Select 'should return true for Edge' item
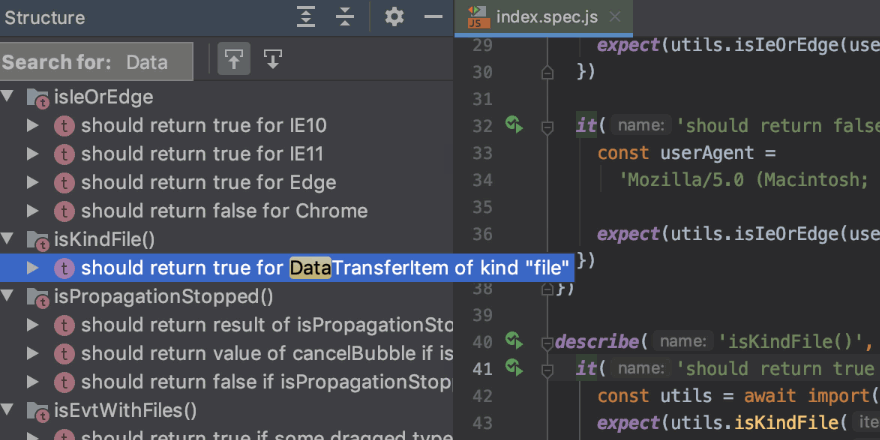This screenshot has width=880, height=440. point(226,183)
